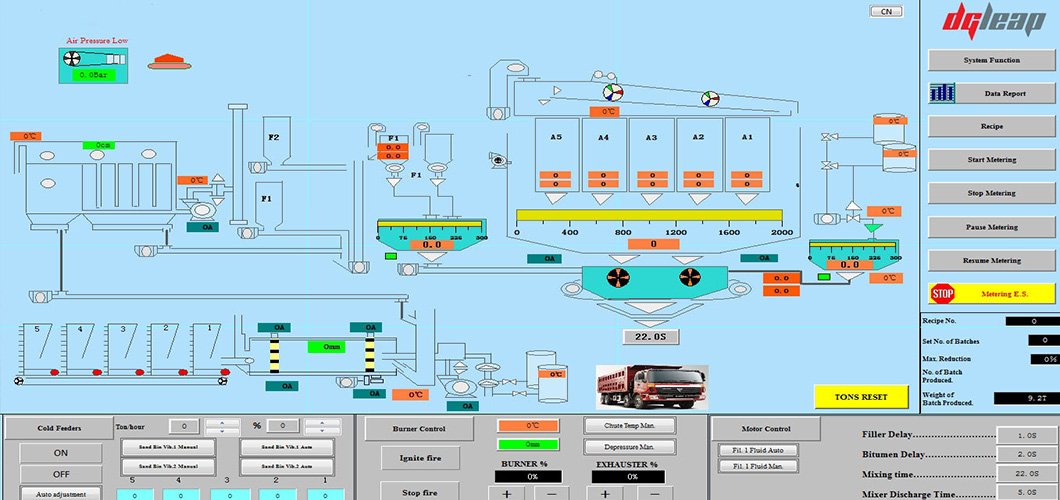Click the yellow aggregate weigh scale bar
Screen dimensions: 1060x500
[652, 215]
